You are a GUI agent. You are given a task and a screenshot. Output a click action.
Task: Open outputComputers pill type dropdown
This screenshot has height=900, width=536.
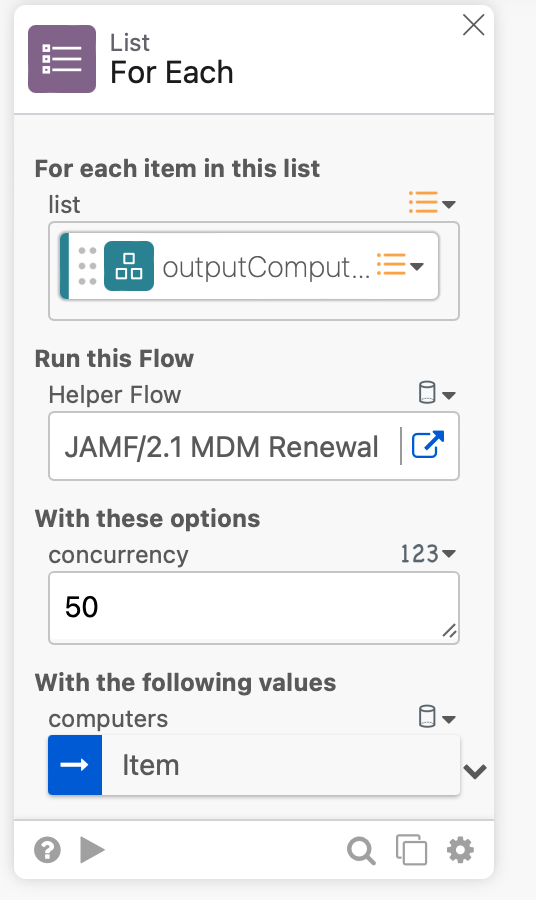[x=400, y=265]
